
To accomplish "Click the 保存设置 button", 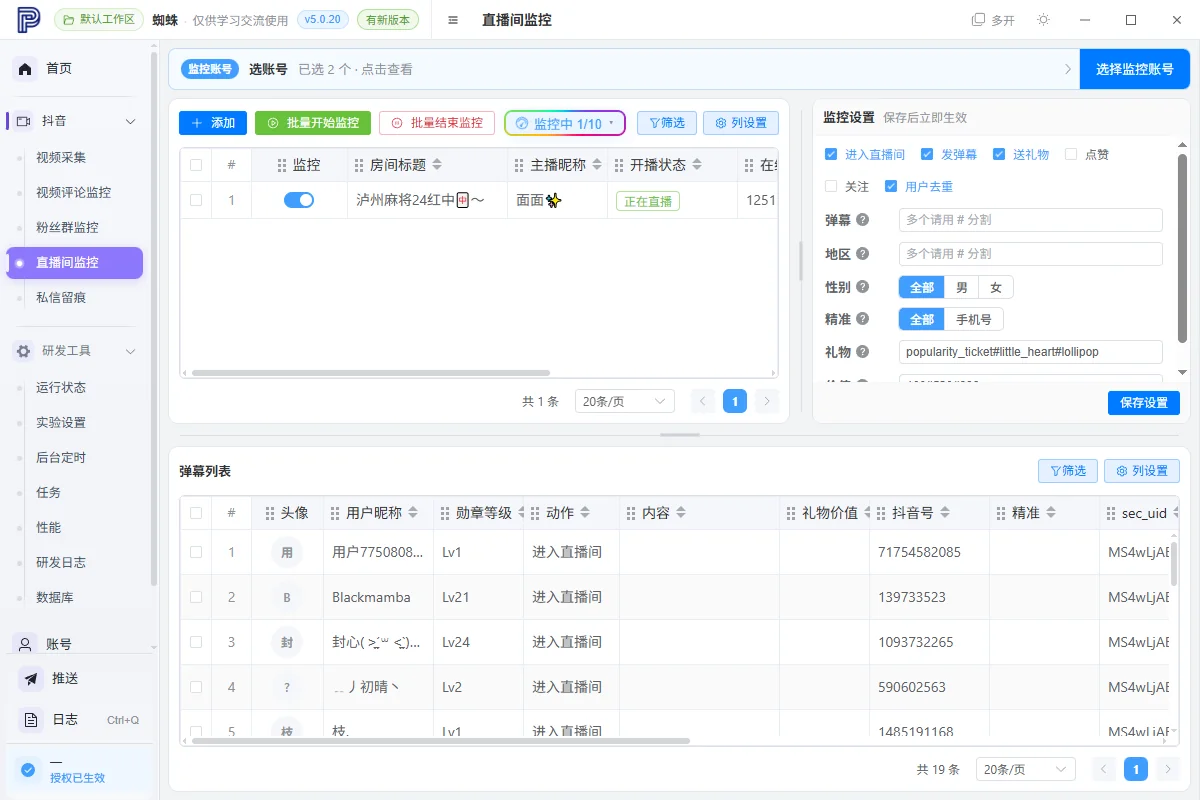I will click(1144, 403).
